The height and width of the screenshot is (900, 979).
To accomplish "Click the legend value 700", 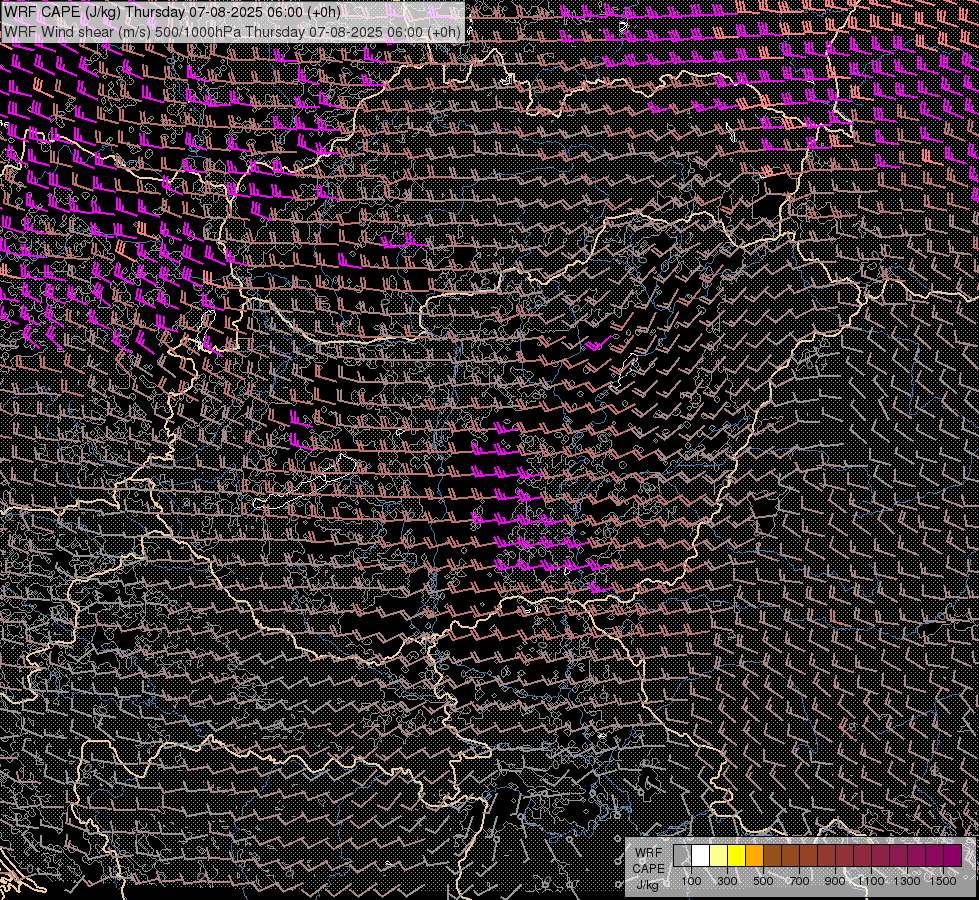I will [799, 881].
